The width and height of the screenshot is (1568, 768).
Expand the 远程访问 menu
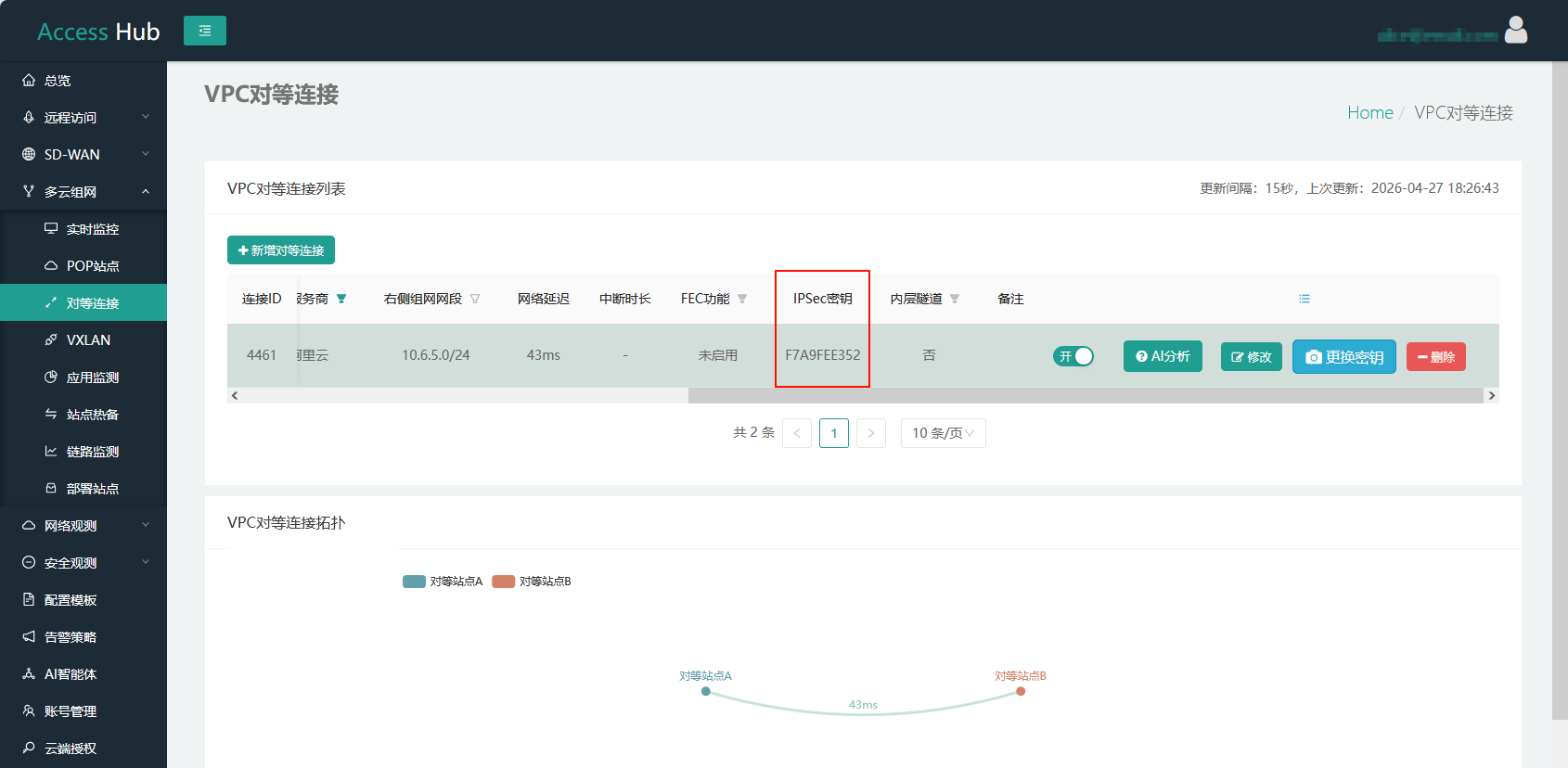84,118
